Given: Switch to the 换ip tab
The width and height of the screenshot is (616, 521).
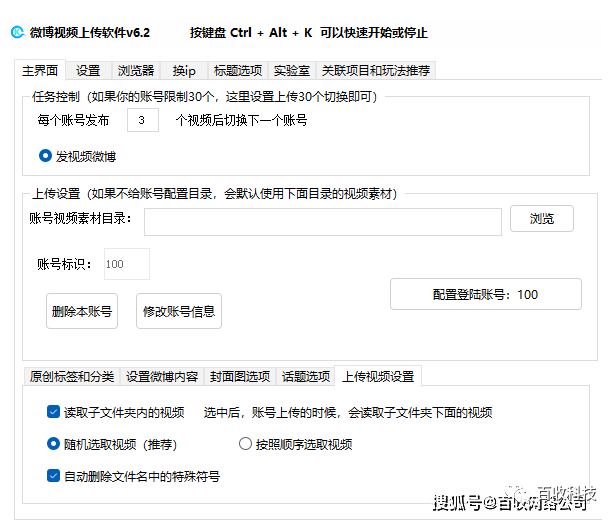Looking at the screenshot, I should click(184, 71).
